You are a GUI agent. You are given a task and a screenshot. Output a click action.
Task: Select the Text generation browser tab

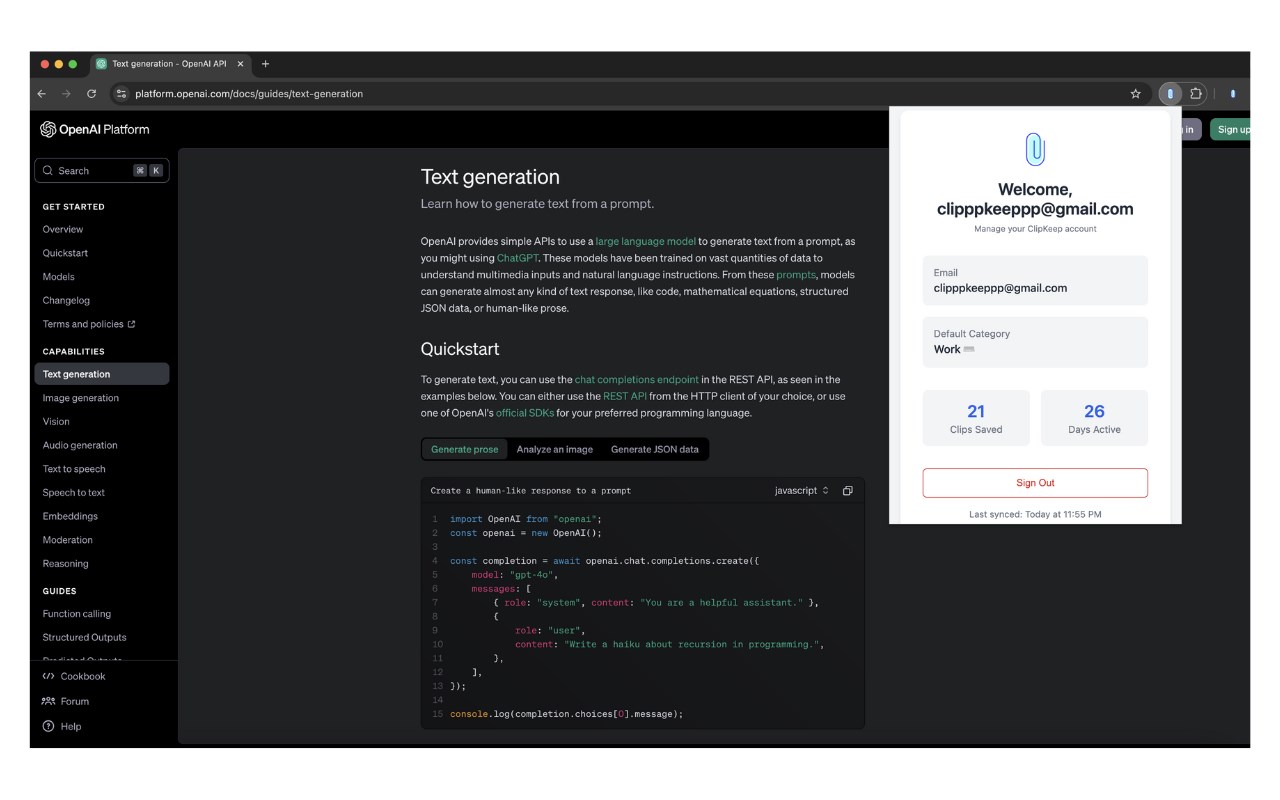tap(170, 64)
